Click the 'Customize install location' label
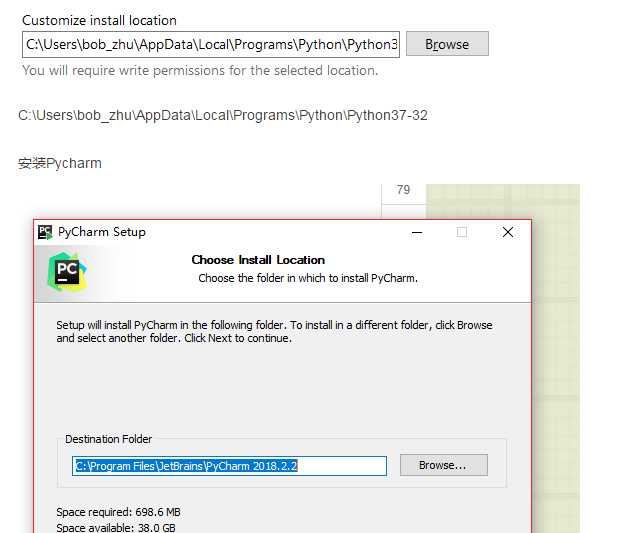The image size is (628, 533). [x=99, y=20]
